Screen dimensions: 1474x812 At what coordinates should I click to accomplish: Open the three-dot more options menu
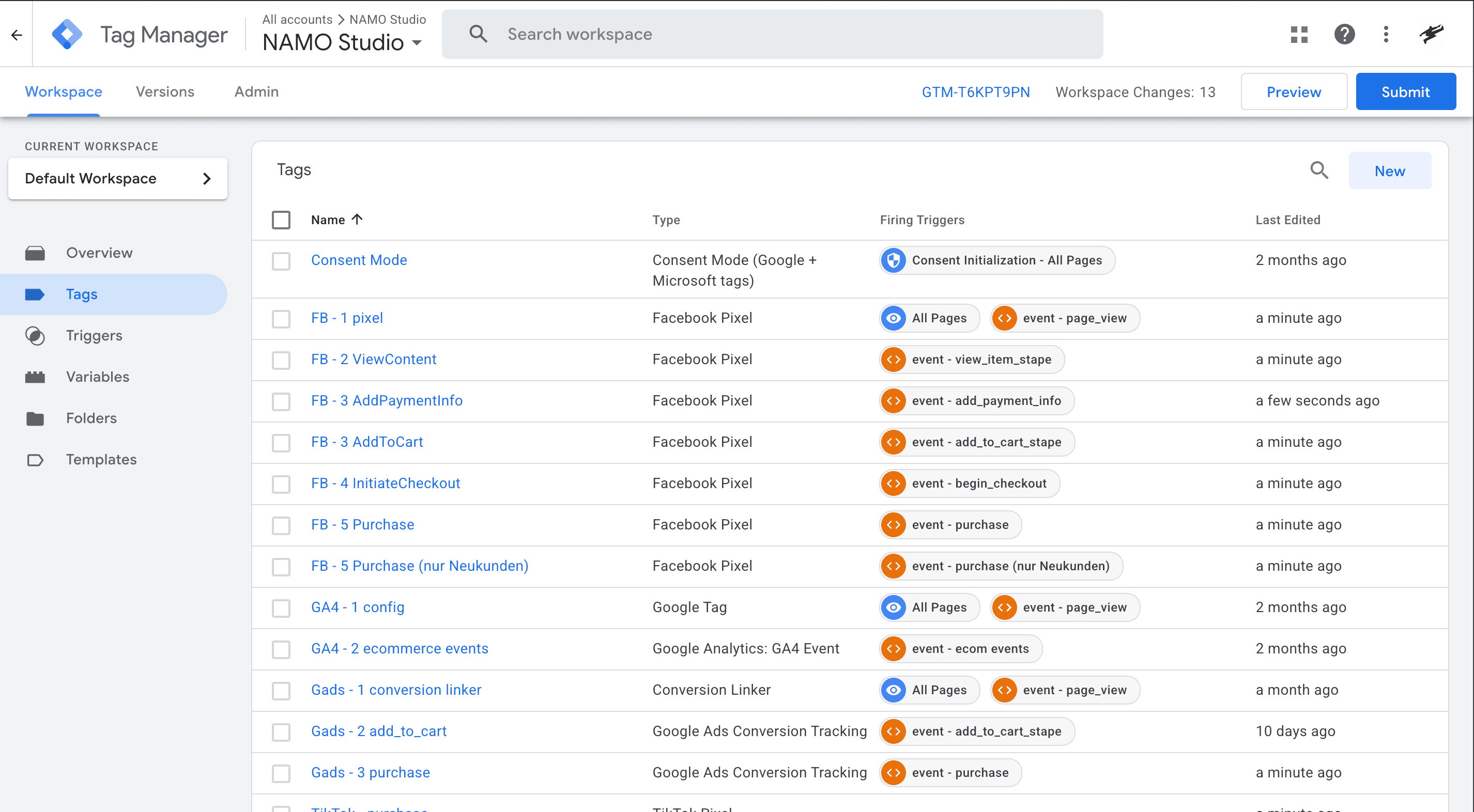point(1385,34)
